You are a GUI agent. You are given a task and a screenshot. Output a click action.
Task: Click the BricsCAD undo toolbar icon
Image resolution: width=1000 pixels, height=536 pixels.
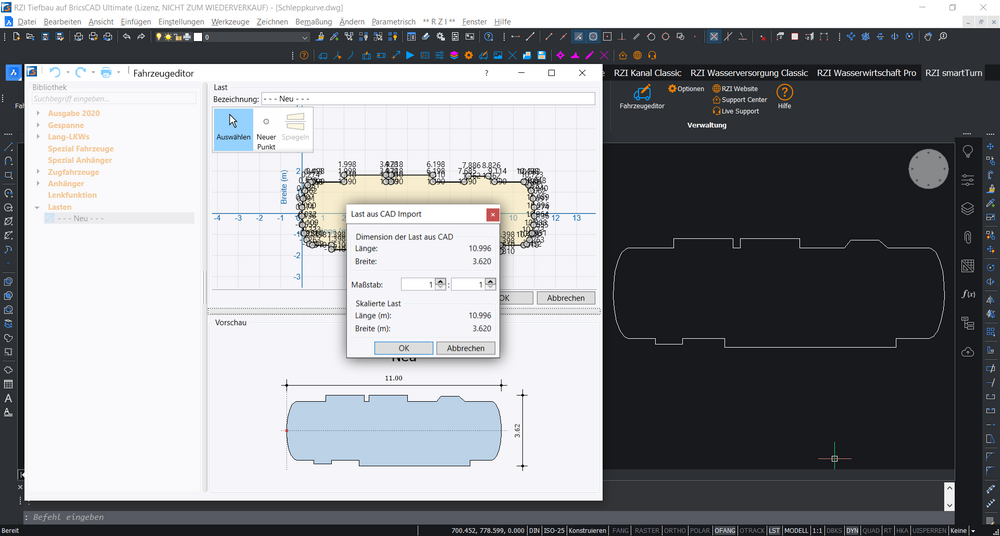126,37
